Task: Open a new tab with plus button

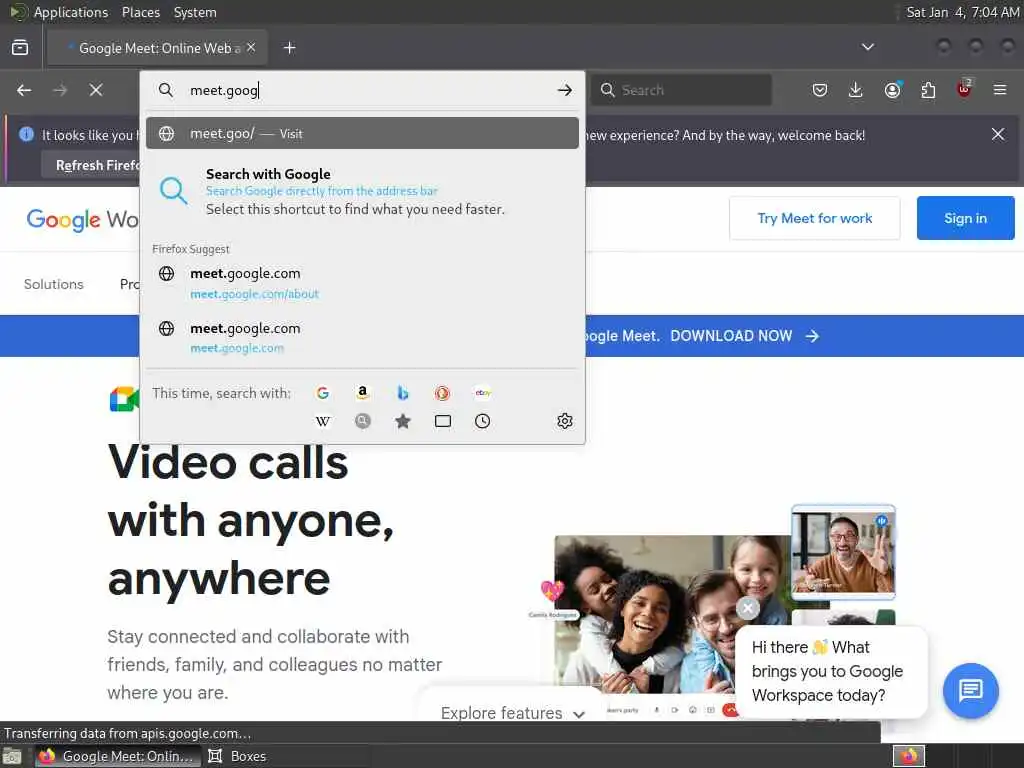Action: 290,48
